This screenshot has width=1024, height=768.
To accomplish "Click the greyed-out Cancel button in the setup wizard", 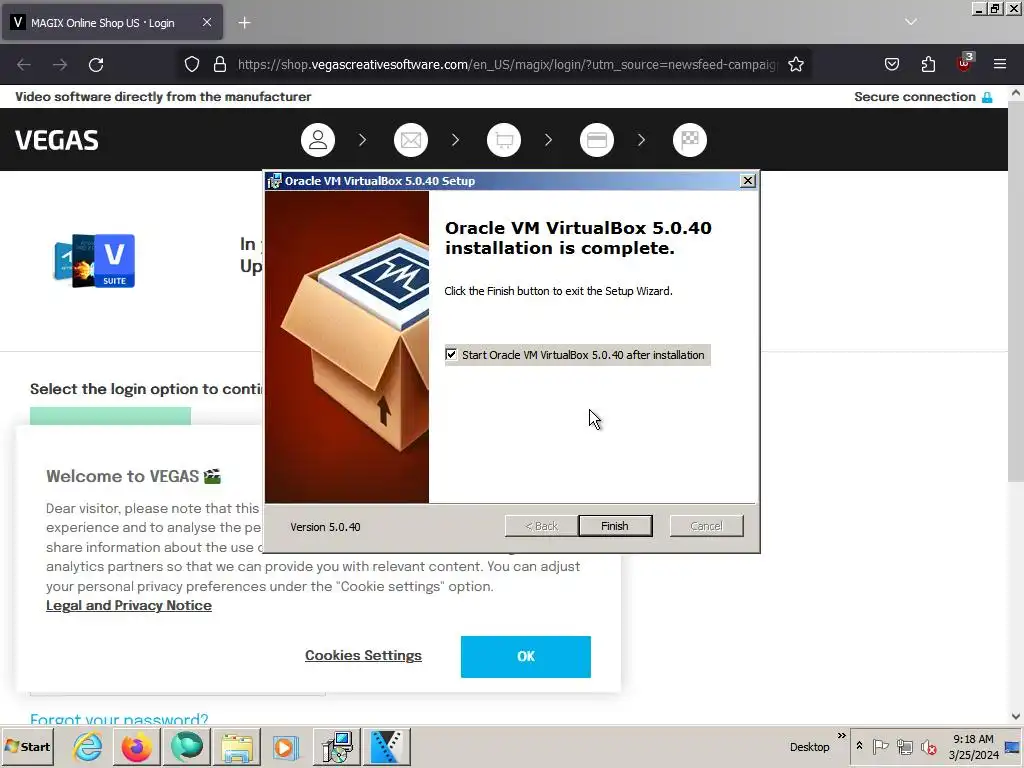I will pyautogui.click(x=707, y=526).
